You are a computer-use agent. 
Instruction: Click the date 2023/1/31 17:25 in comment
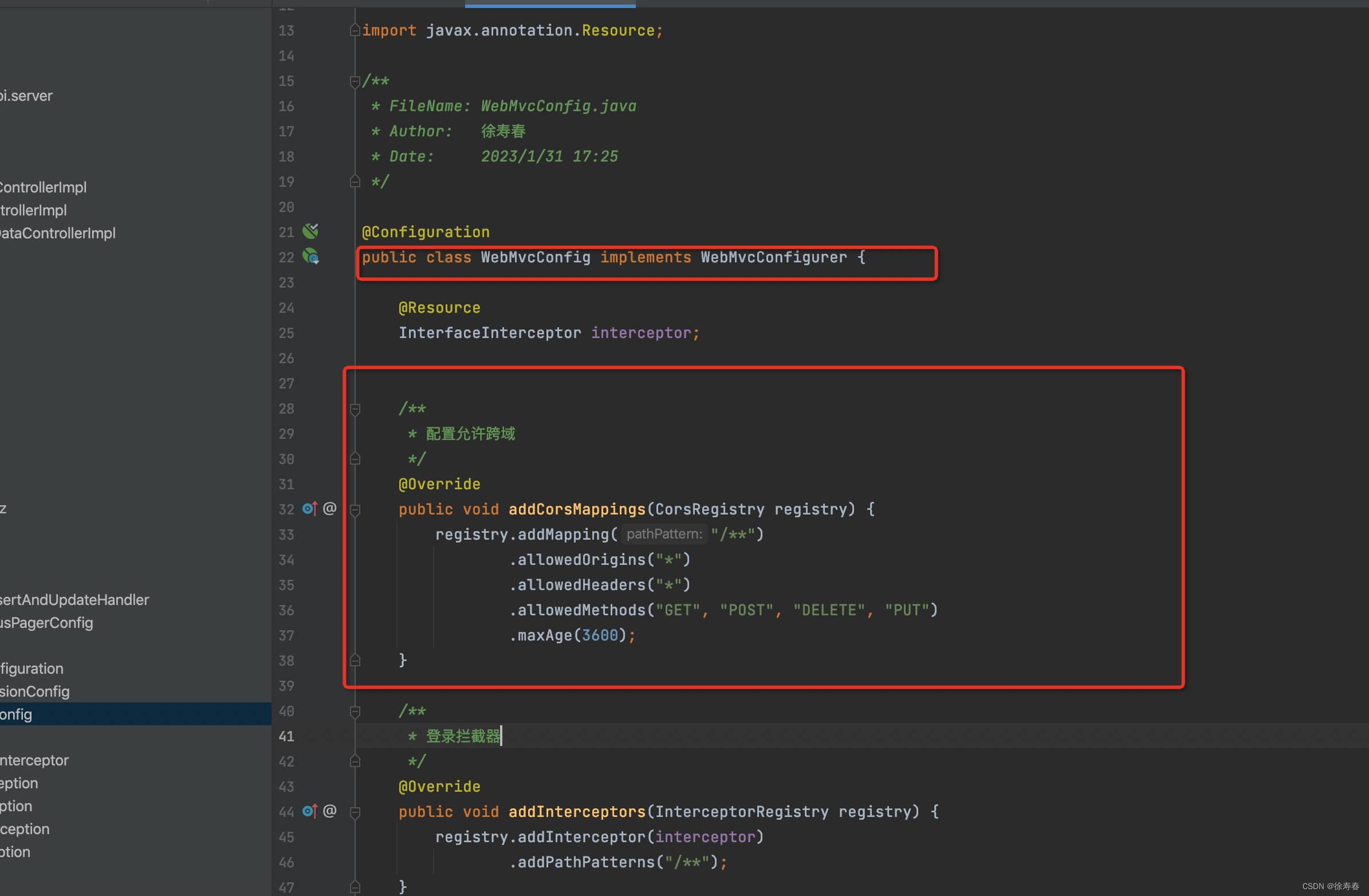click(549, 156)
